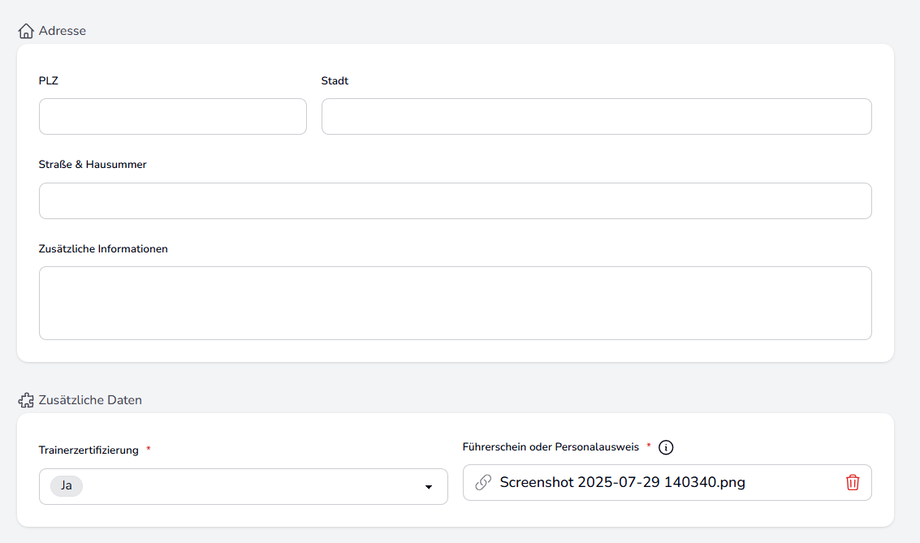The width and height of the screenshot is (920, 543).
Task: Click the Zusätzliche Informationen label
Action: 103,248
